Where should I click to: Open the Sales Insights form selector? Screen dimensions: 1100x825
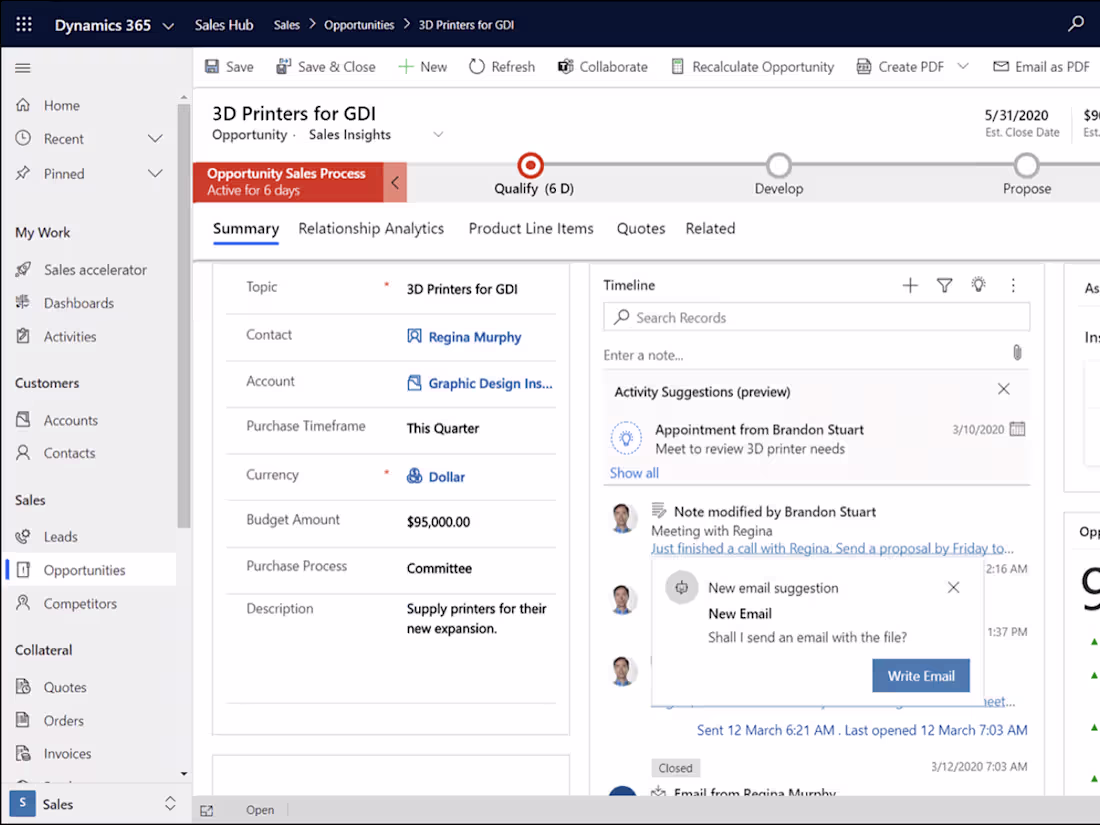click(438, 134)
